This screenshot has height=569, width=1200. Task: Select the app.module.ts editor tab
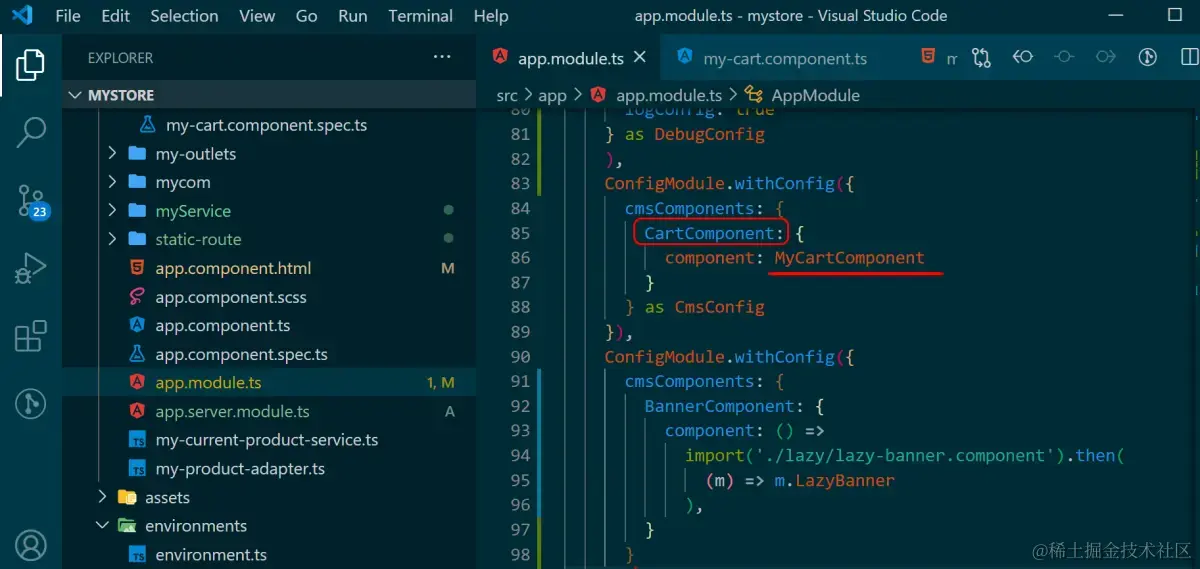[x=567, y=58]
